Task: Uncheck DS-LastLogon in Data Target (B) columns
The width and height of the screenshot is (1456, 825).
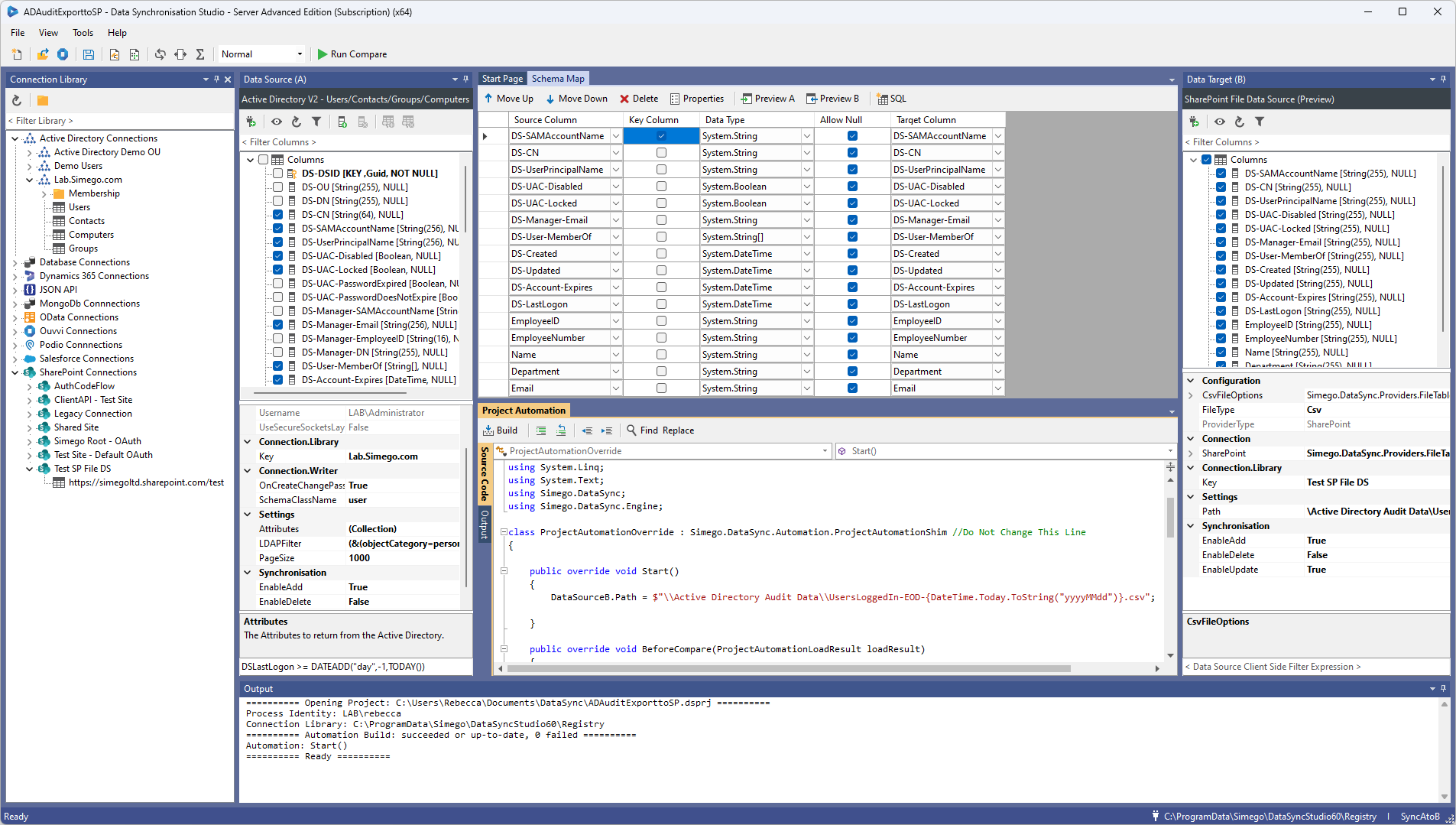Action: 1221,311
